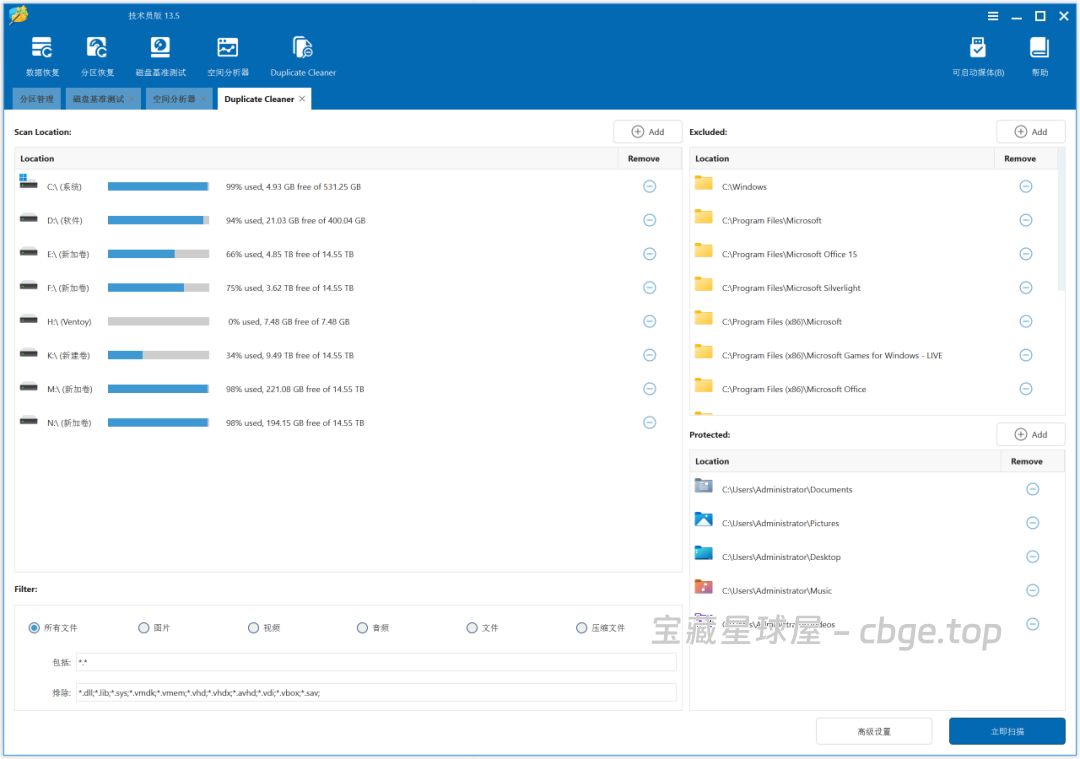Remove Documents folder from Protected list

1032,489
